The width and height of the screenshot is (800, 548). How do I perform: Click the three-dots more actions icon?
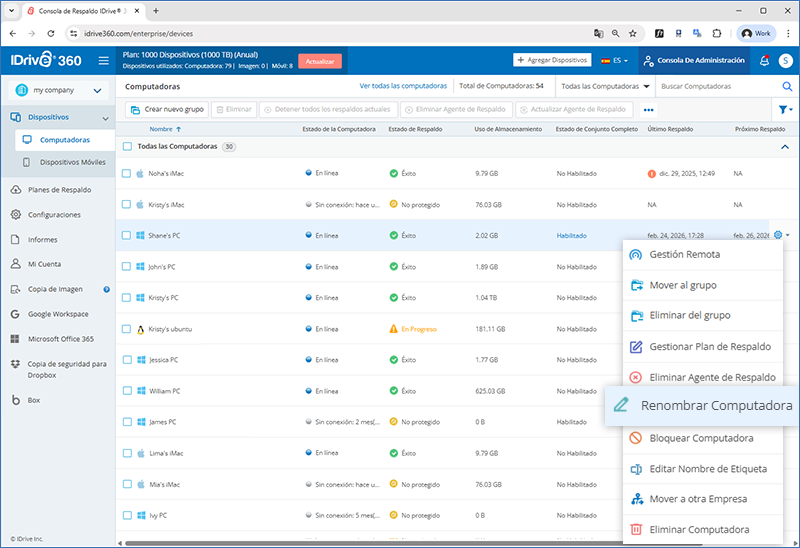tap(648, 110)
